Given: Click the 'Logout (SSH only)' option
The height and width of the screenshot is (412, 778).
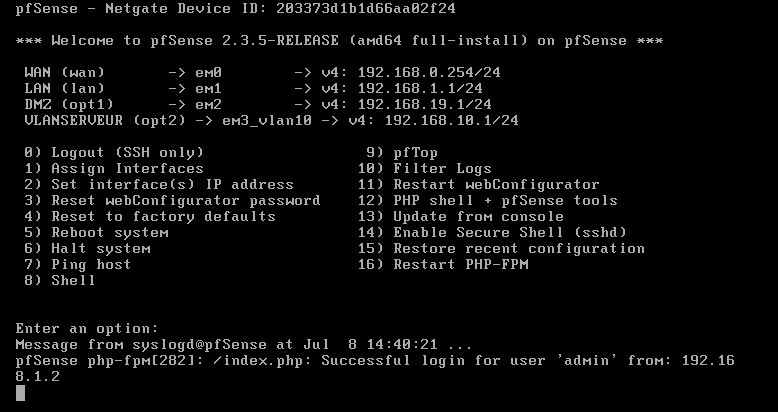Looking at the screenshot, I should [x=114, y=153].
